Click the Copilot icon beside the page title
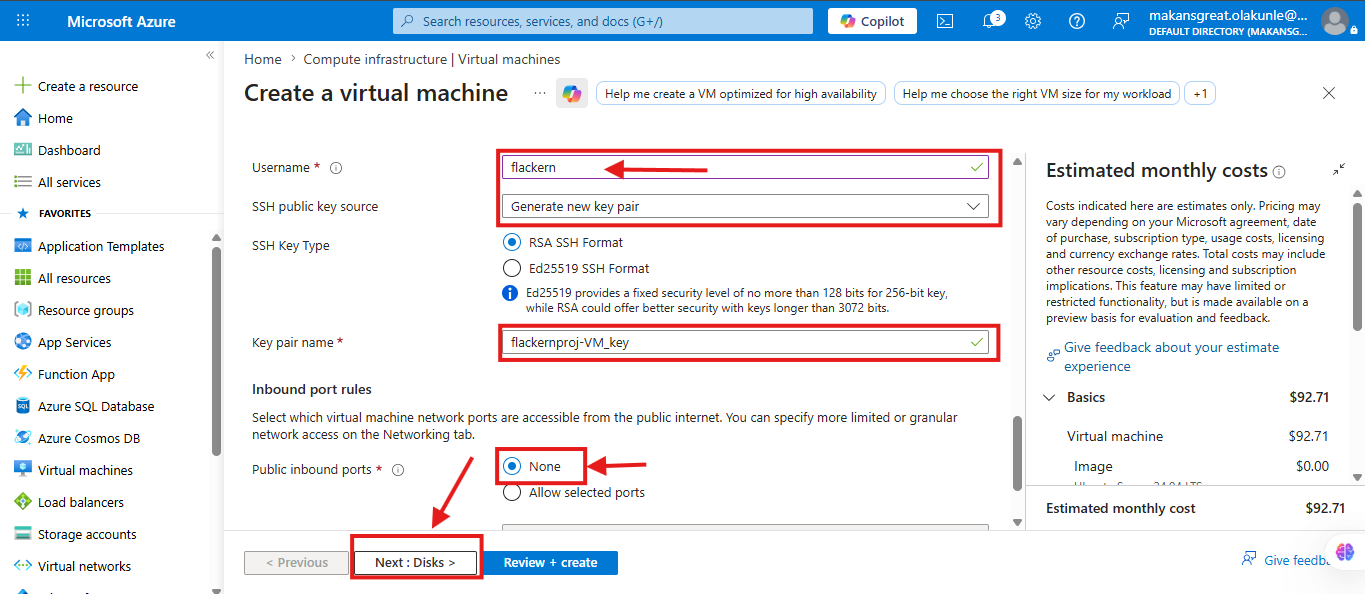 (x=572, y=93)
